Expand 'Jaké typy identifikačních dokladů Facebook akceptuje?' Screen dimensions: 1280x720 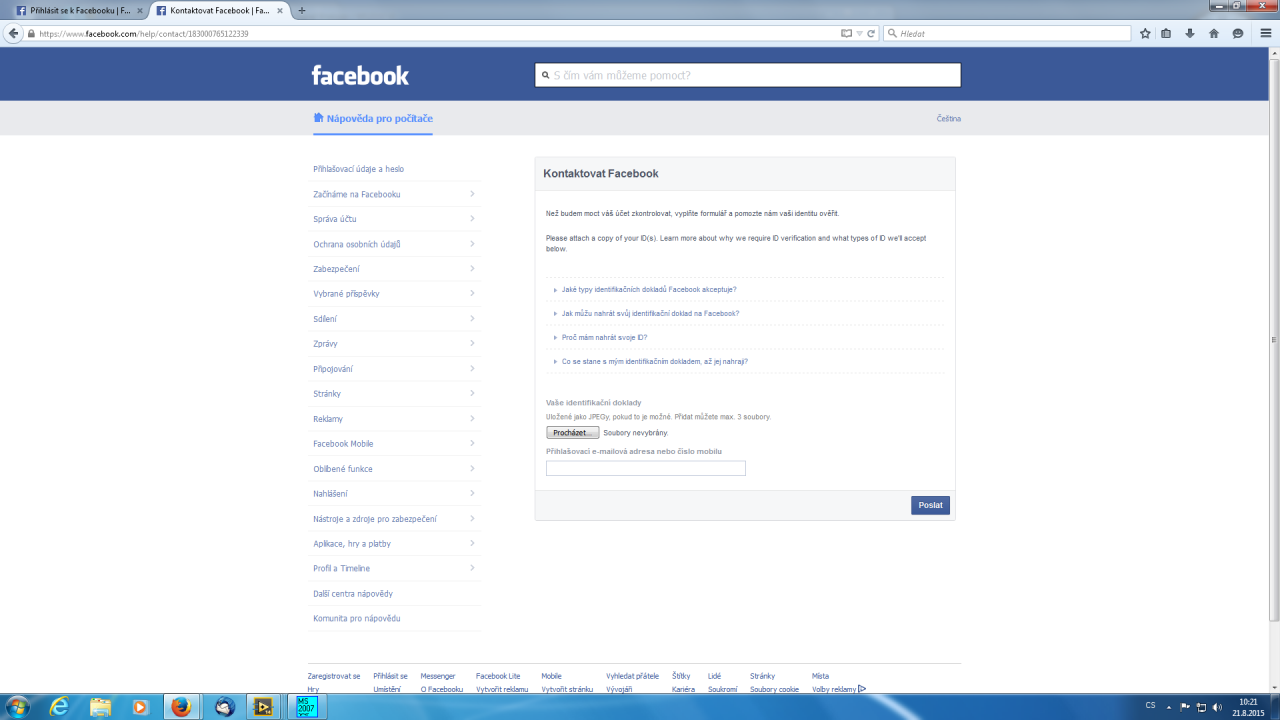coord(649,289)
